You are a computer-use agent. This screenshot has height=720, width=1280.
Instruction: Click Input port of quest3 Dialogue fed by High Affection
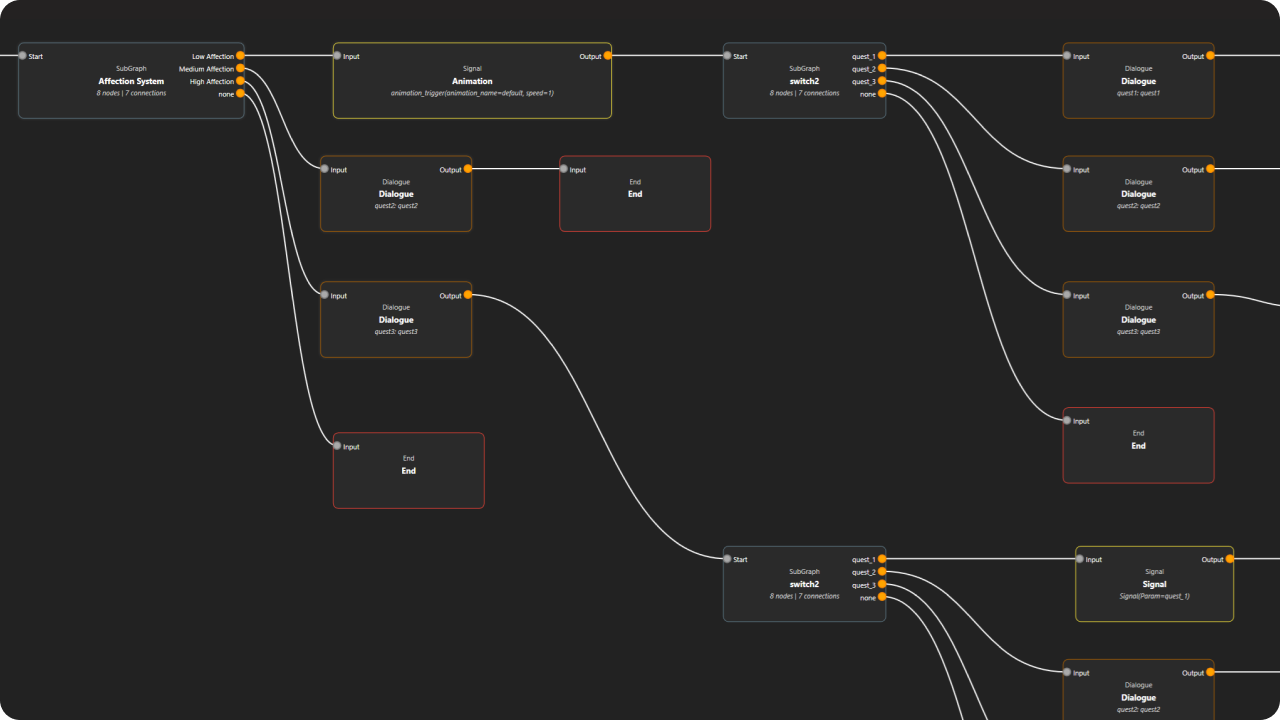[x=324, y=295]
